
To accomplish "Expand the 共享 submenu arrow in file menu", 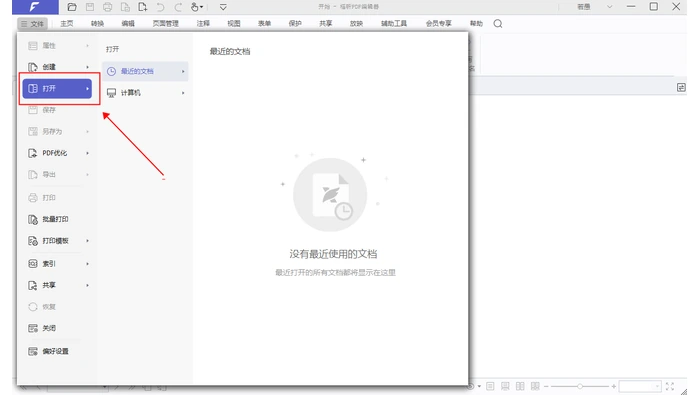I will (x=88, y=285).
